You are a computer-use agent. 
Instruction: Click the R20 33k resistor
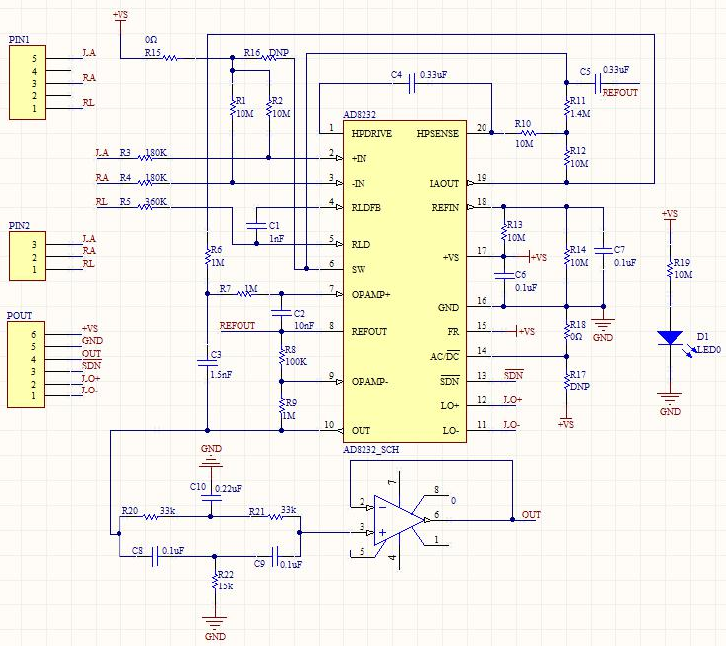[x=151, y=516]
